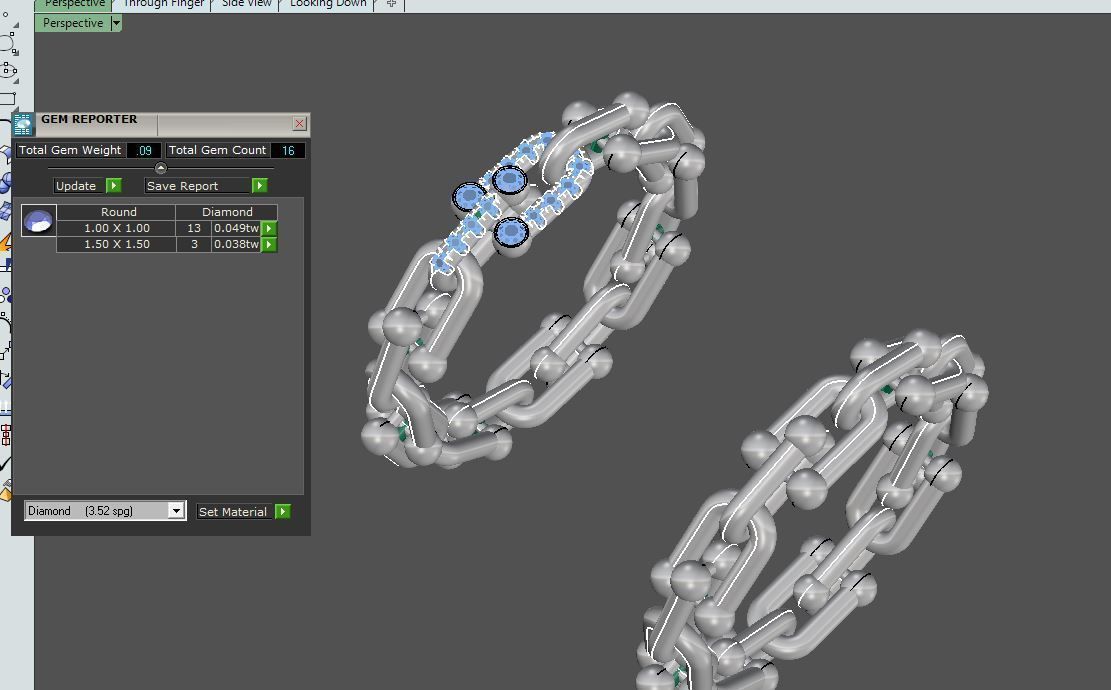Close the Gem Reporter panel

click(x=299, y=124)
